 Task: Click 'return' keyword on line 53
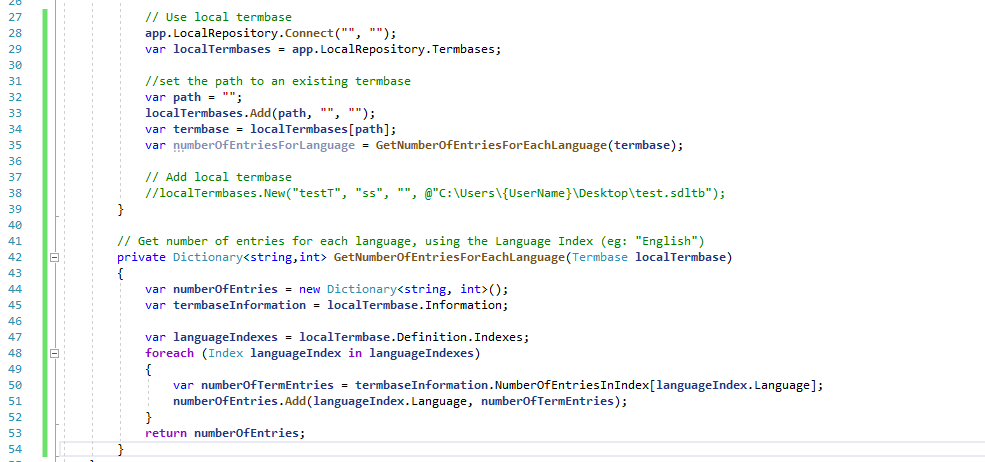pos(166,433)
